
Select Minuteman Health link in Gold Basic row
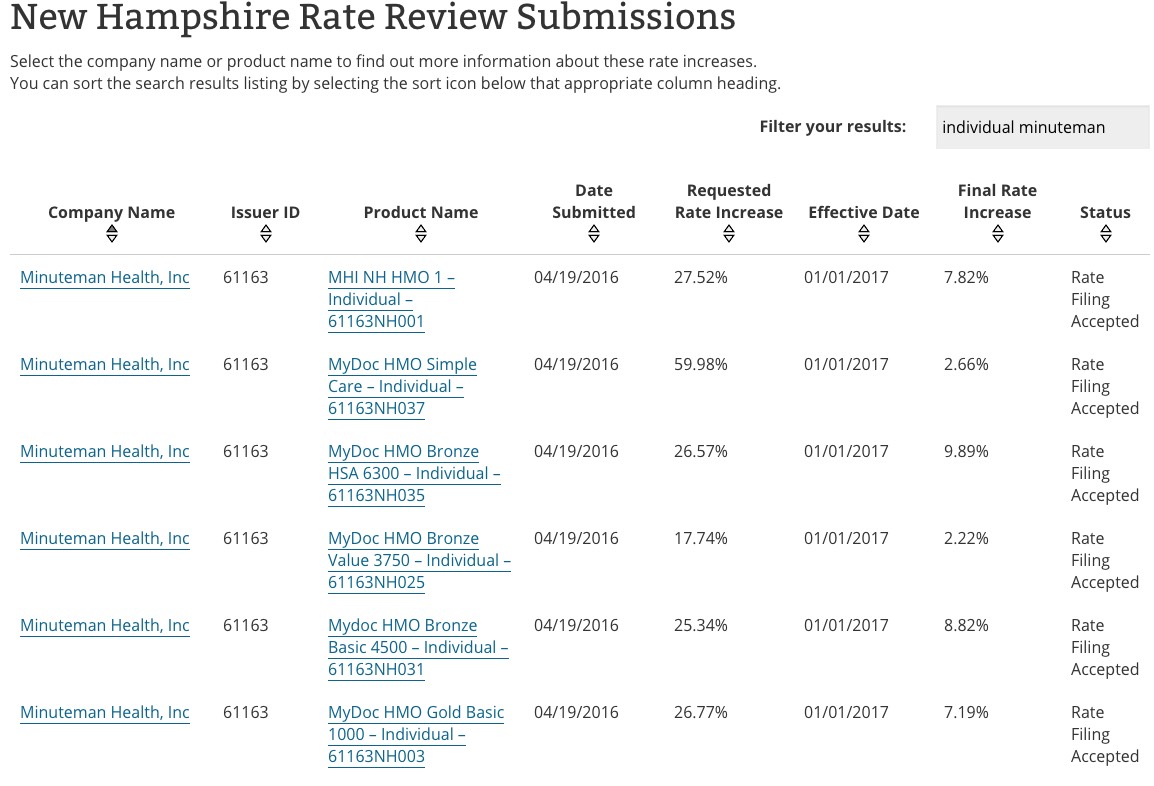point(105,712)
